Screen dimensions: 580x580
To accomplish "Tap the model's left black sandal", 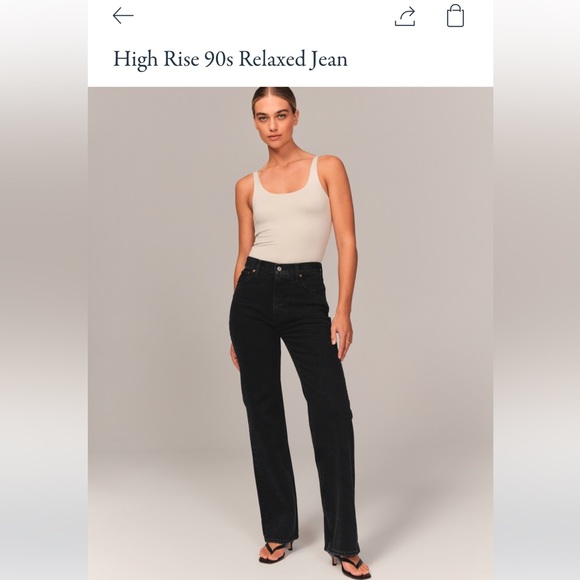I will (350, 566).
